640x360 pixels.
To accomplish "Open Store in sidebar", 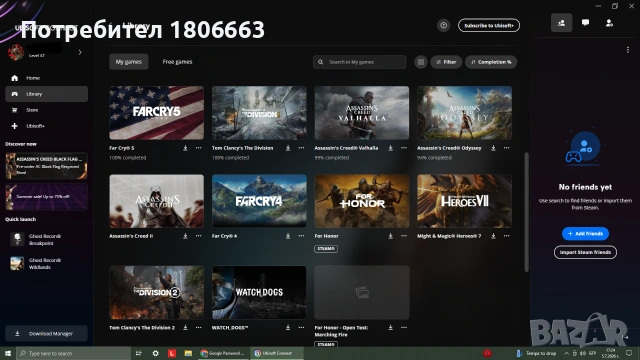I will (47, 110).
